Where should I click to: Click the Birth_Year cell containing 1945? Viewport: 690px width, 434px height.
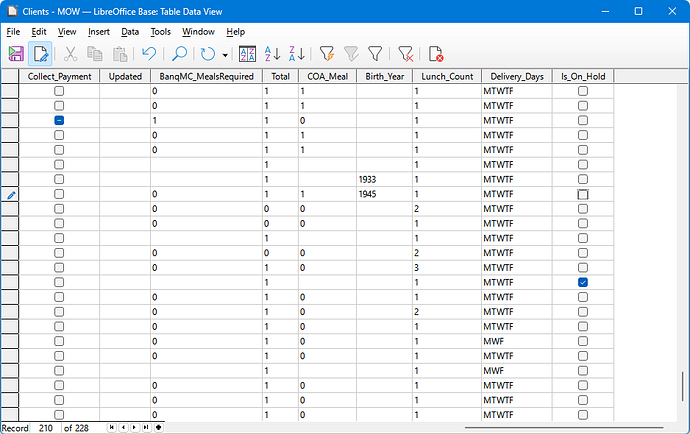pyautogui.click(x=385, y=194)
